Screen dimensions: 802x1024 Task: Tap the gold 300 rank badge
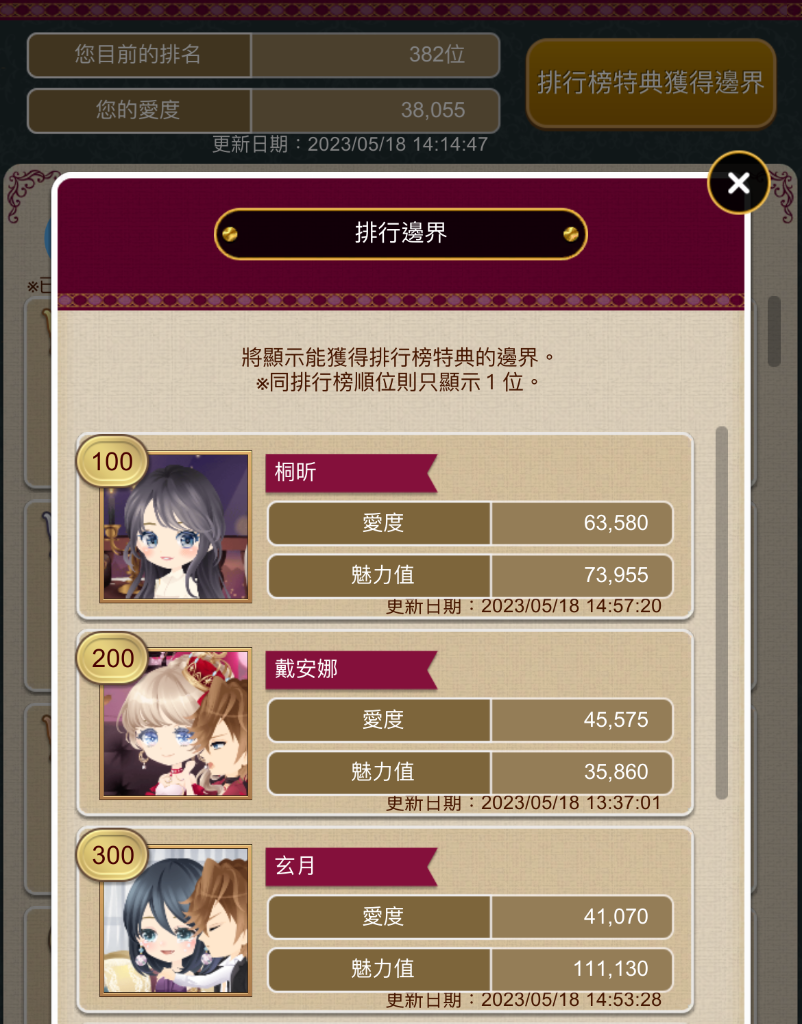112,855
